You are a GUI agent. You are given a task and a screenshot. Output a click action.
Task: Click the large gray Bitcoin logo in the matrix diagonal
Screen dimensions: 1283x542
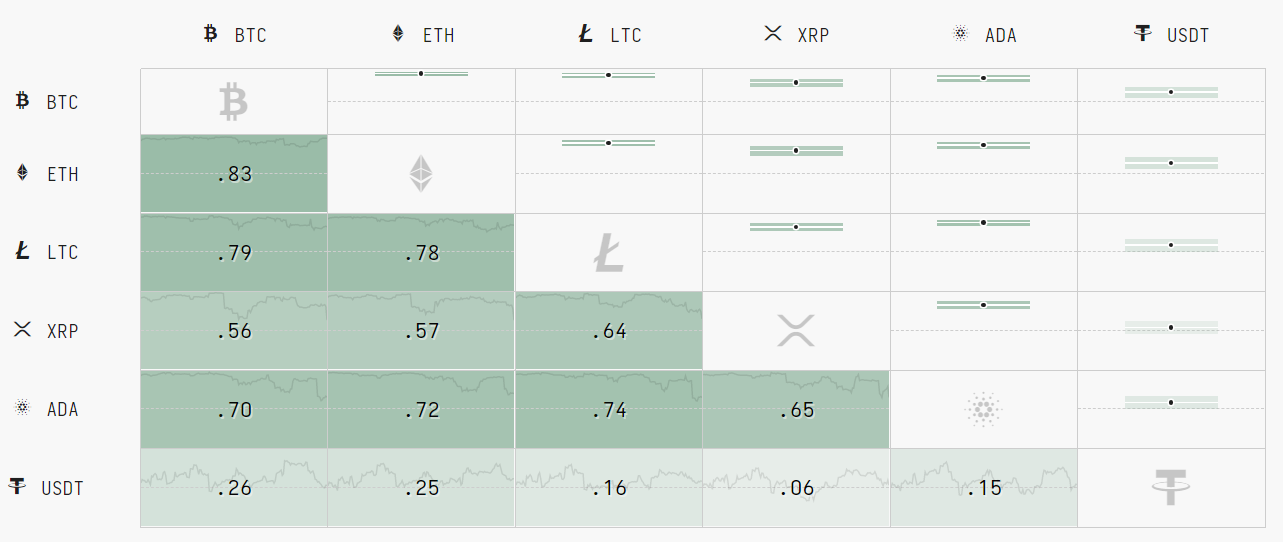(x=233, y=102)
